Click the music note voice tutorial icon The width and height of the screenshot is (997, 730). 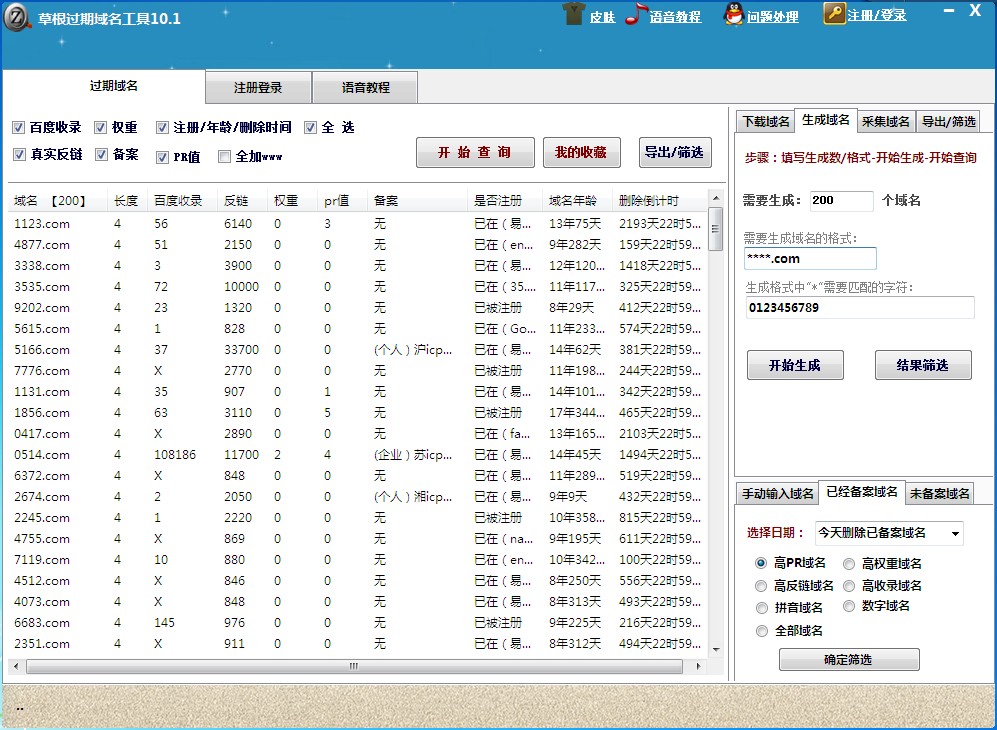635,14
